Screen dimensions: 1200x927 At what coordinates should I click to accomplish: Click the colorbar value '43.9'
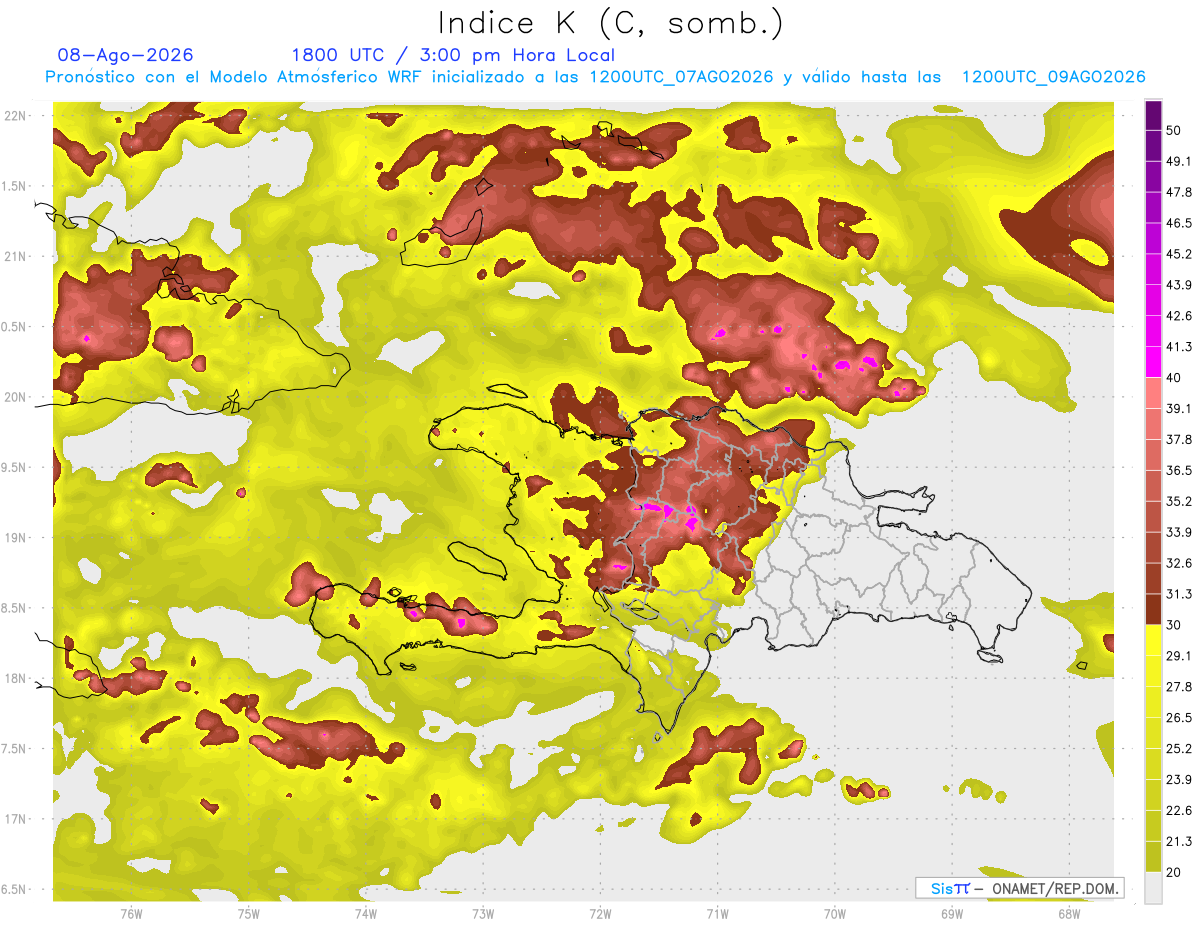click(x=1179, y=285)
